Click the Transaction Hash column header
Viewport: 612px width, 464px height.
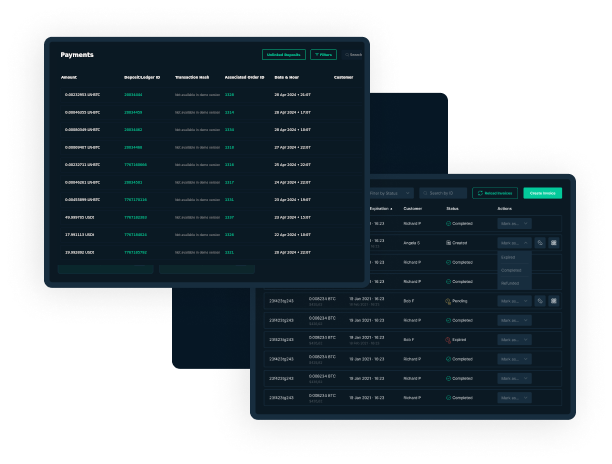[192, 77]
